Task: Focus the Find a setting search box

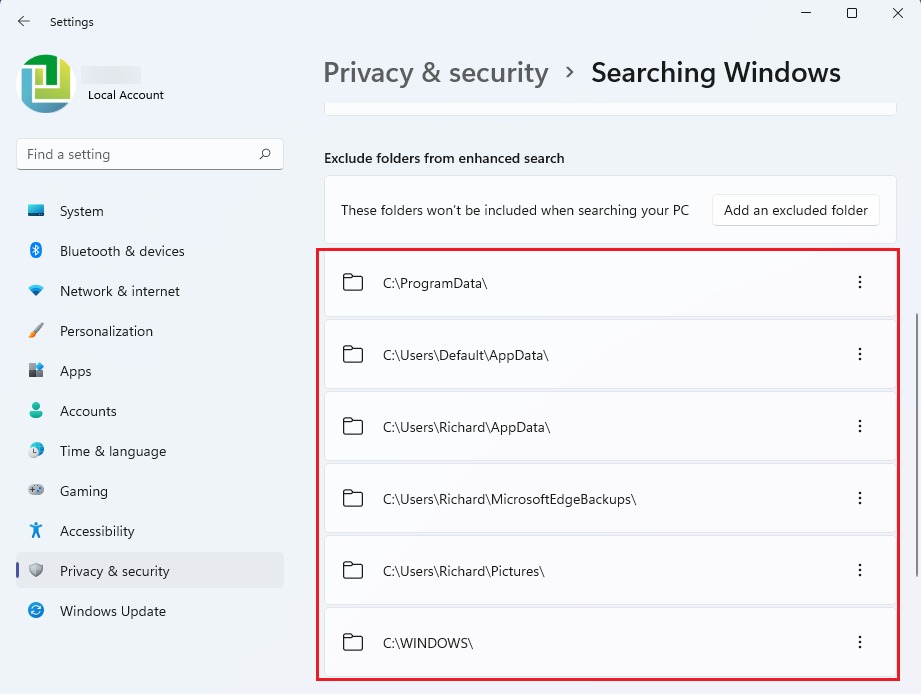Action: point(150,154)
